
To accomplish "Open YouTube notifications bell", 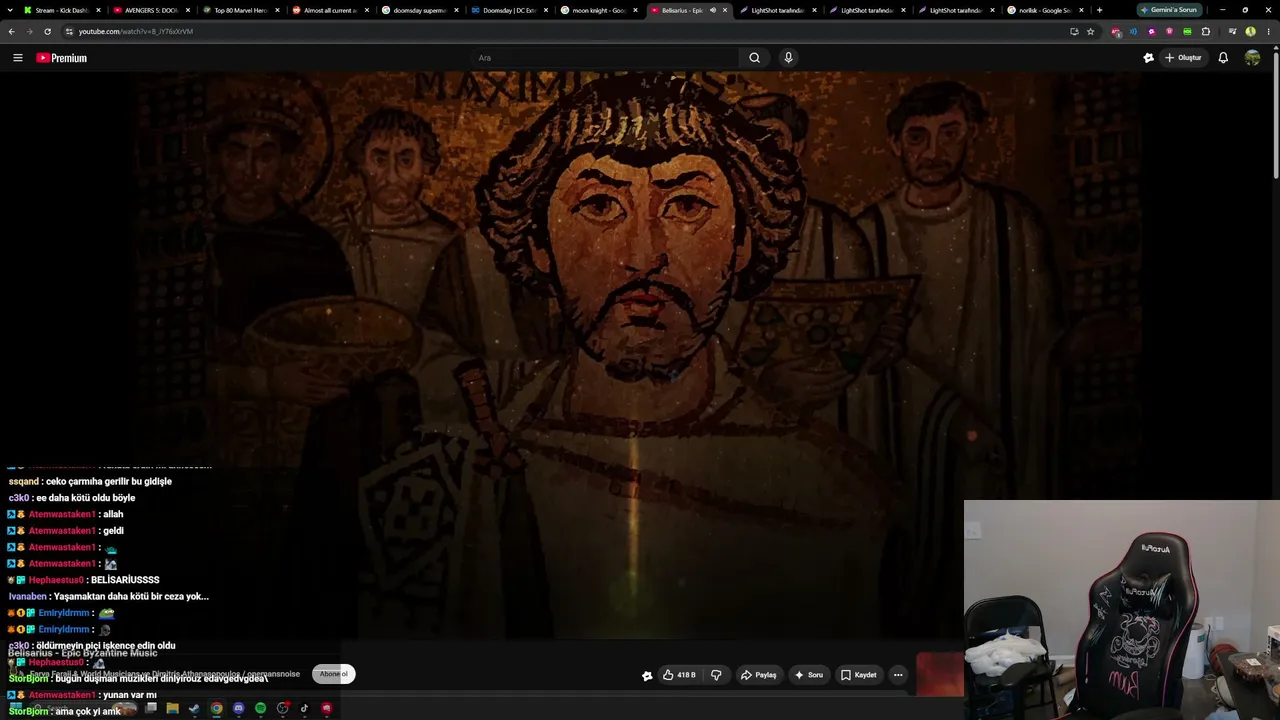I will coord(1223,58).
